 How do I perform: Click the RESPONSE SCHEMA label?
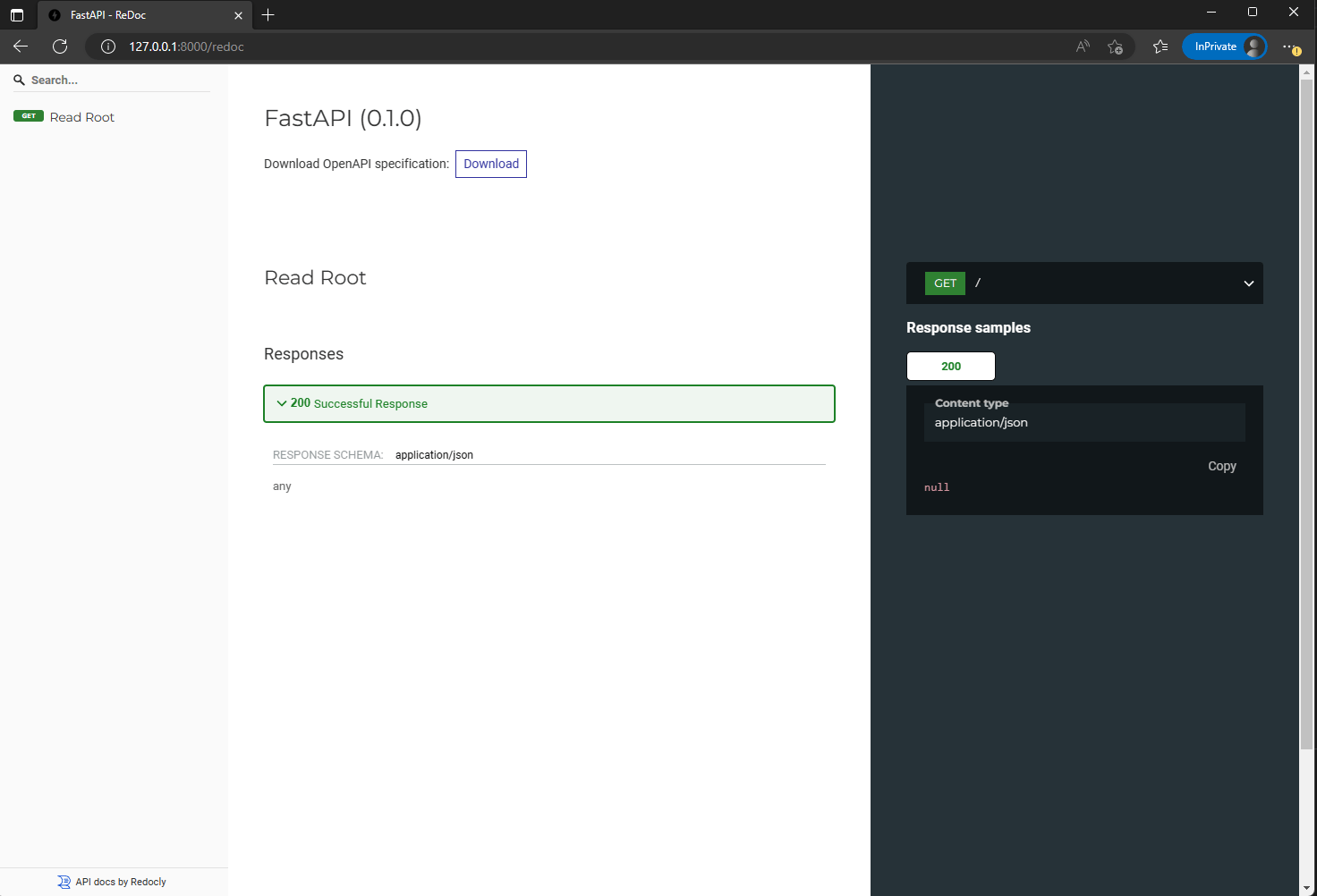327,455
